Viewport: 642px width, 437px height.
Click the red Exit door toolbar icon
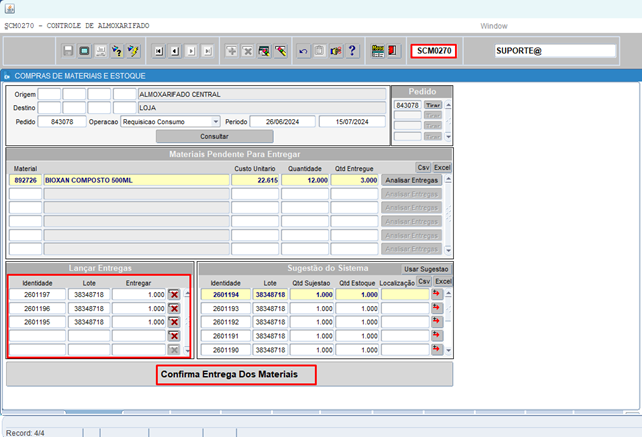(393, 51)
